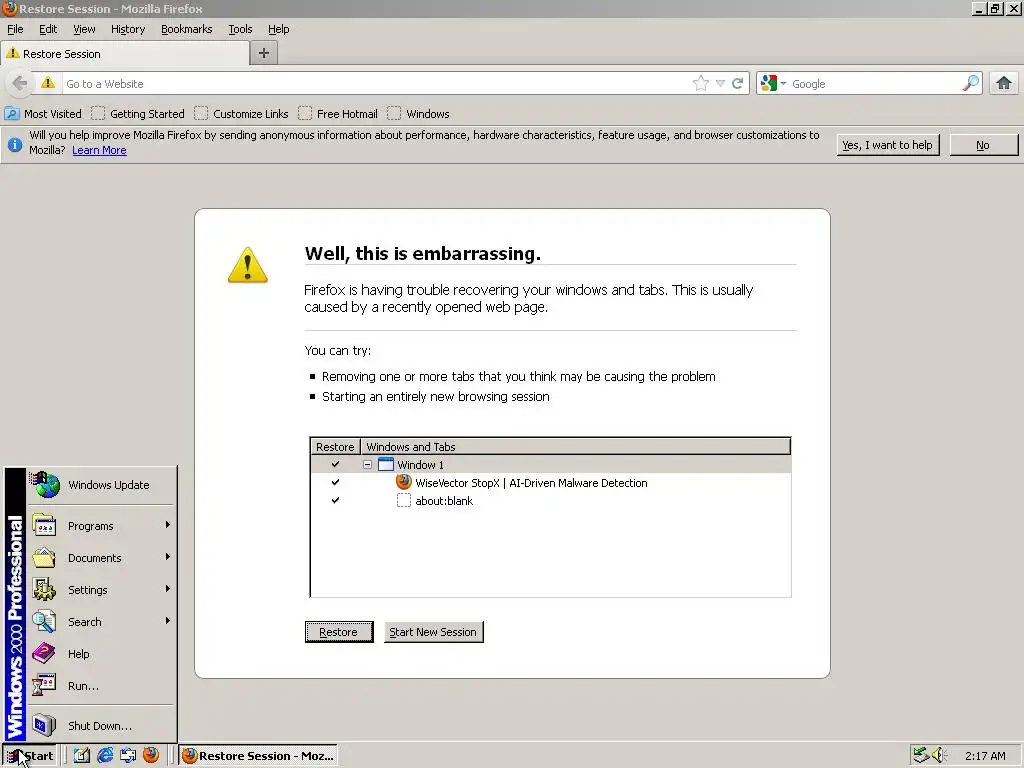Open the Edit menu
This screenshot has width=1024, height=768.
pos(48,29)
